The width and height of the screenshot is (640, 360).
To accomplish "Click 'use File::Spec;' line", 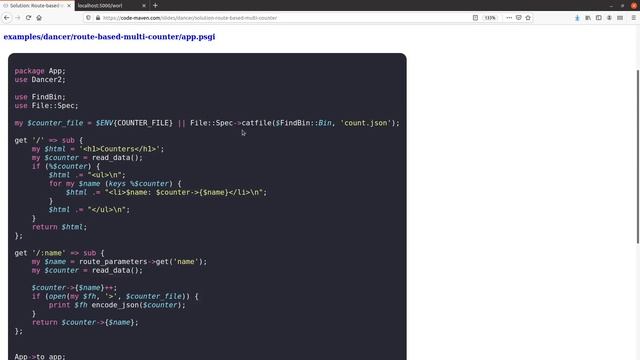I will (x=47, y=105).
